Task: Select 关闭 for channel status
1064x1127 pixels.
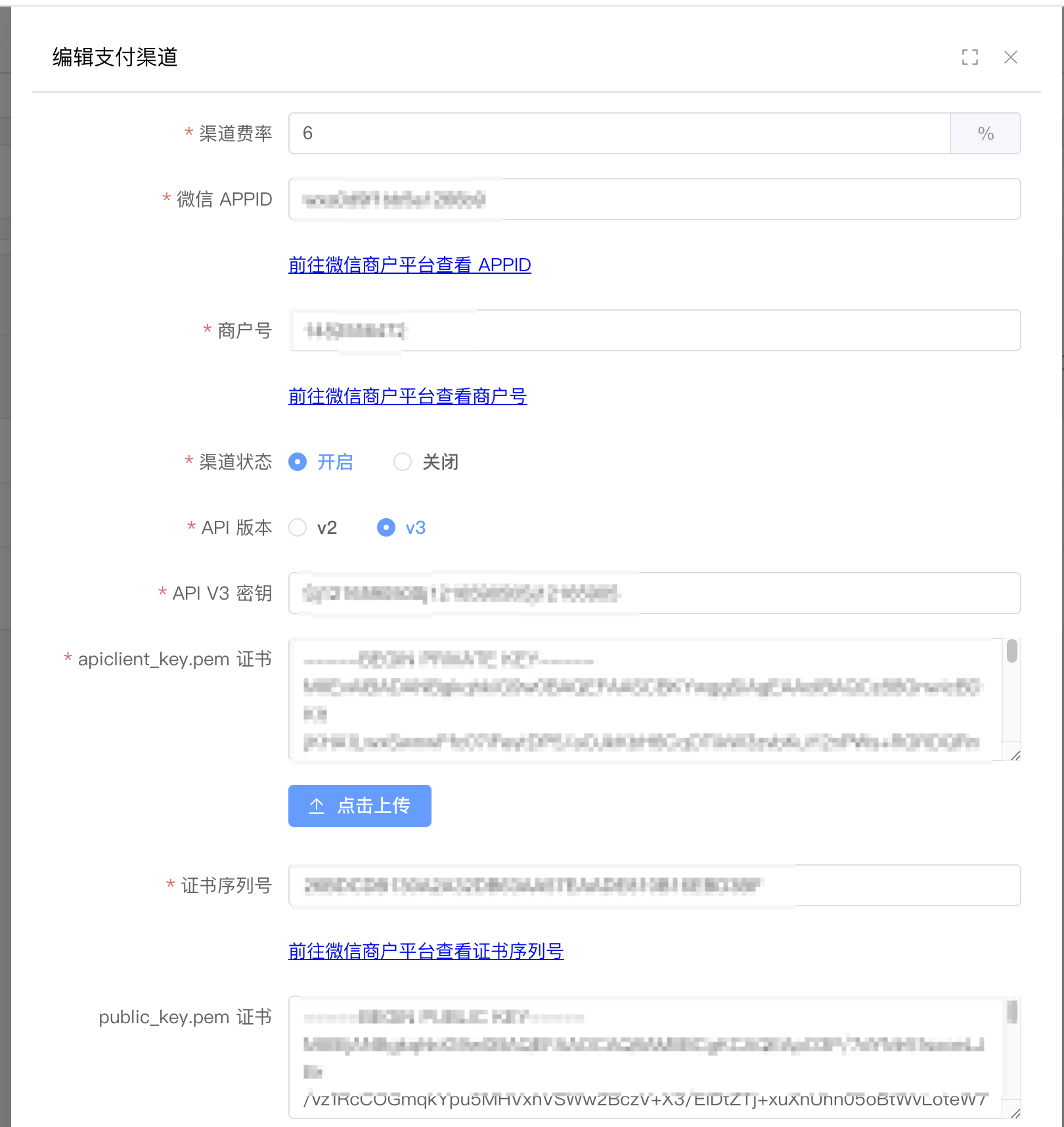Action: point(403,462)
